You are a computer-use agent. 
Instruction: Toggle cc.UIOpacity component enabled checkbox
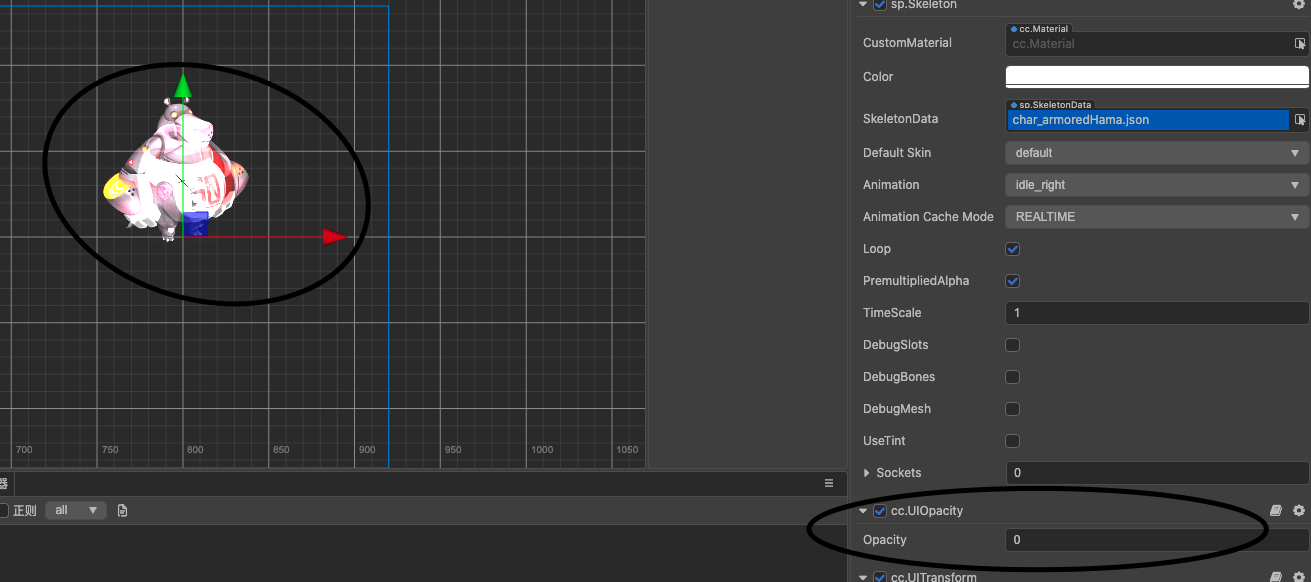880,511
